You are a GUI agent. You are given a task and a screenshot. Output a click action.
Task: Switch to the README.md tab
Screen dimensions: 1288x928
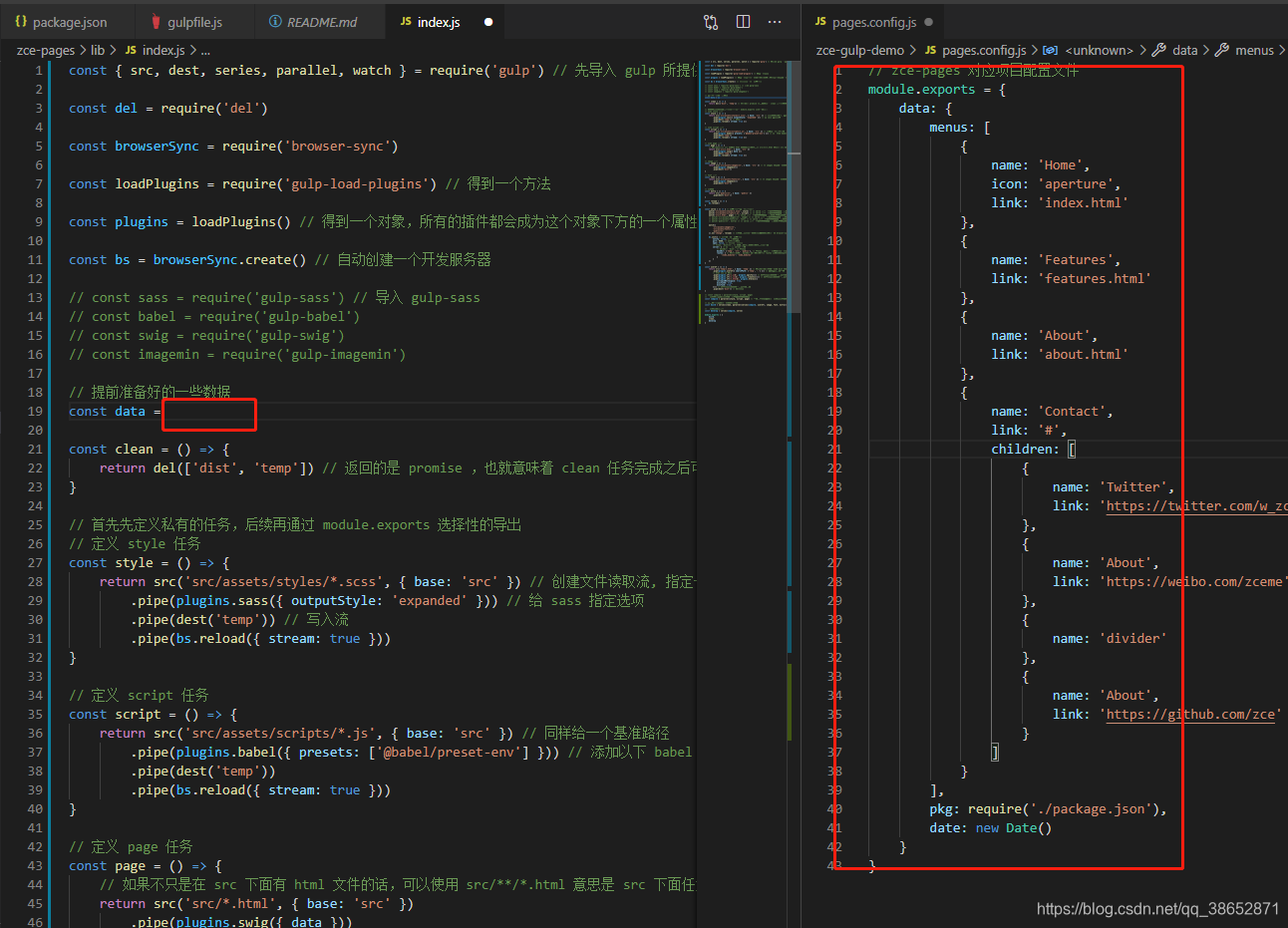coord(321,22)
